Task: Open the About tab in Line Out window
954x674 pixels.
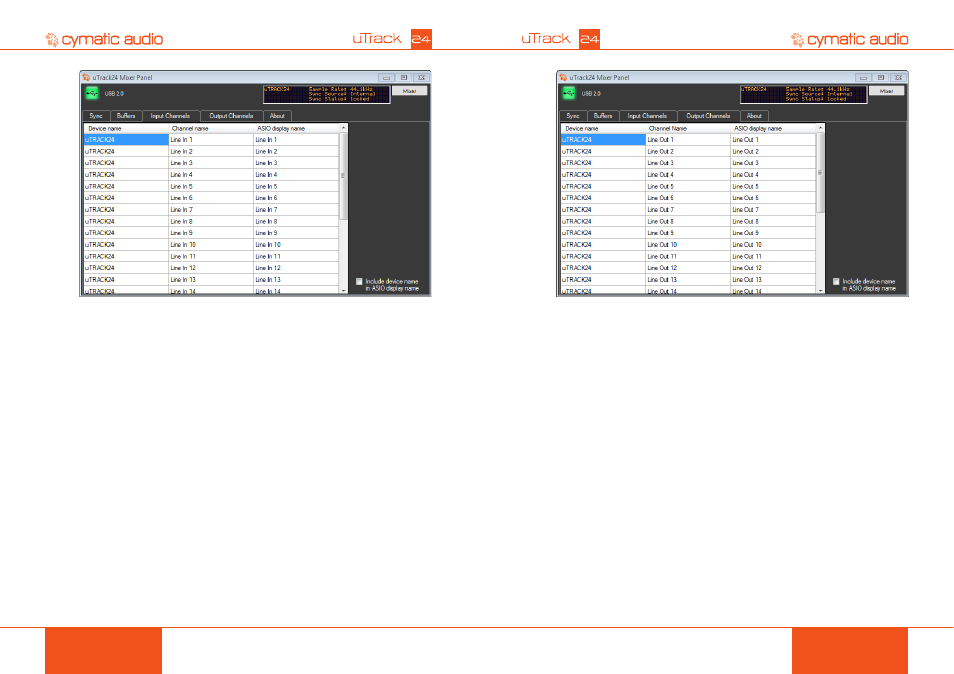Action: (754, 116)
